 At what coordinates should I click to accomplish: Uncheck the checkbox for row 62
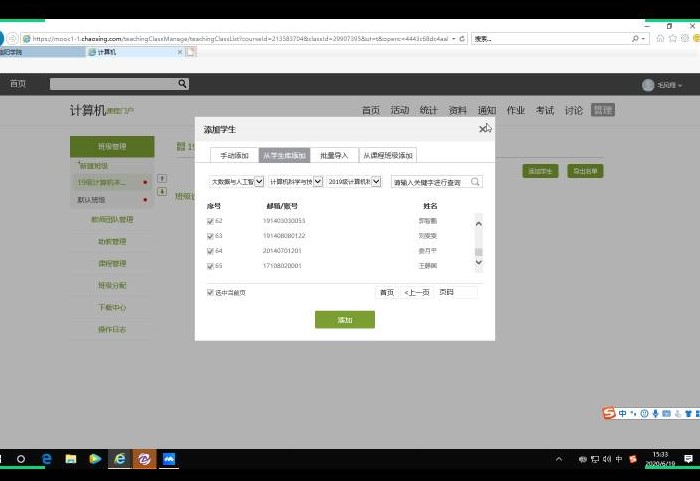point(210,221)
